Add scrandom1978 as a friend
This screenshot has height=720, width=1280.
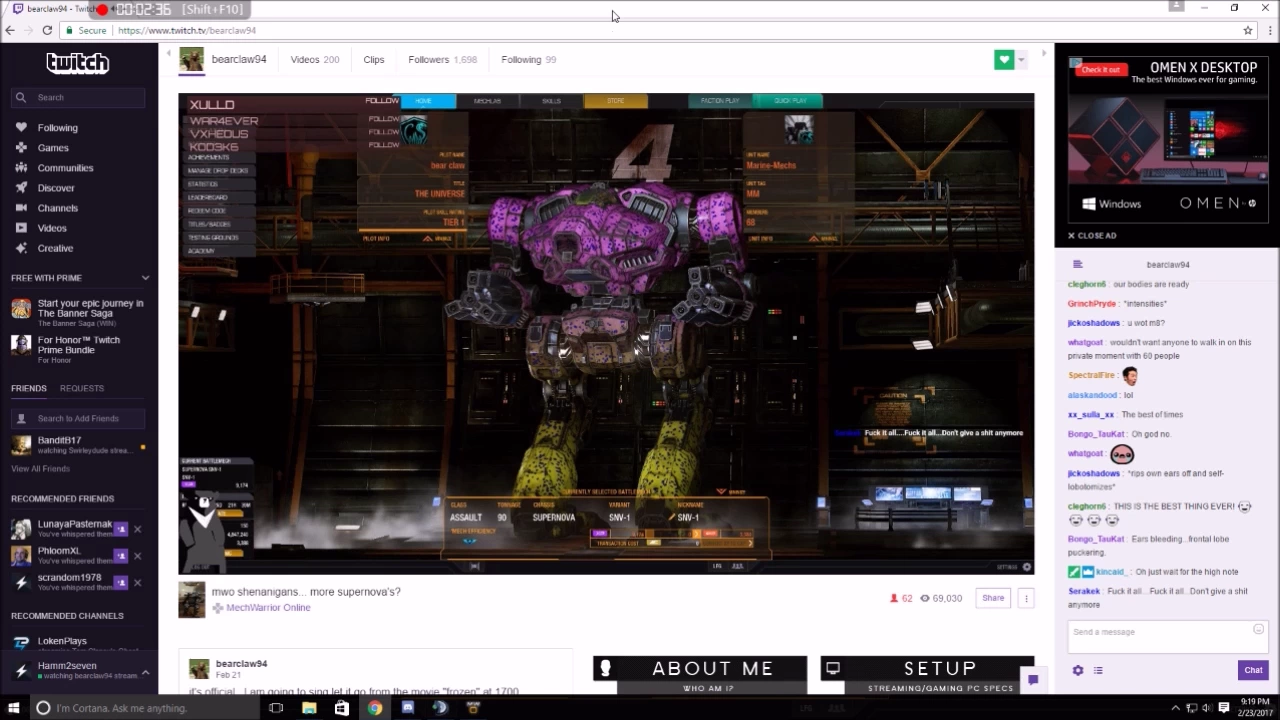[120, 583]
